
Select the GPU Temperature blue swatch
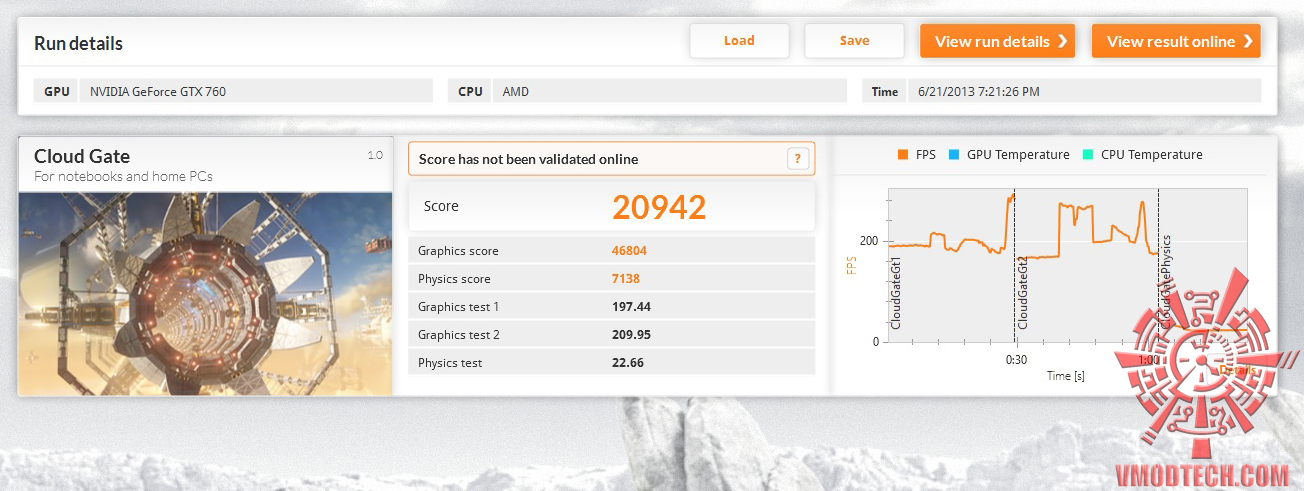pos(954,155)
